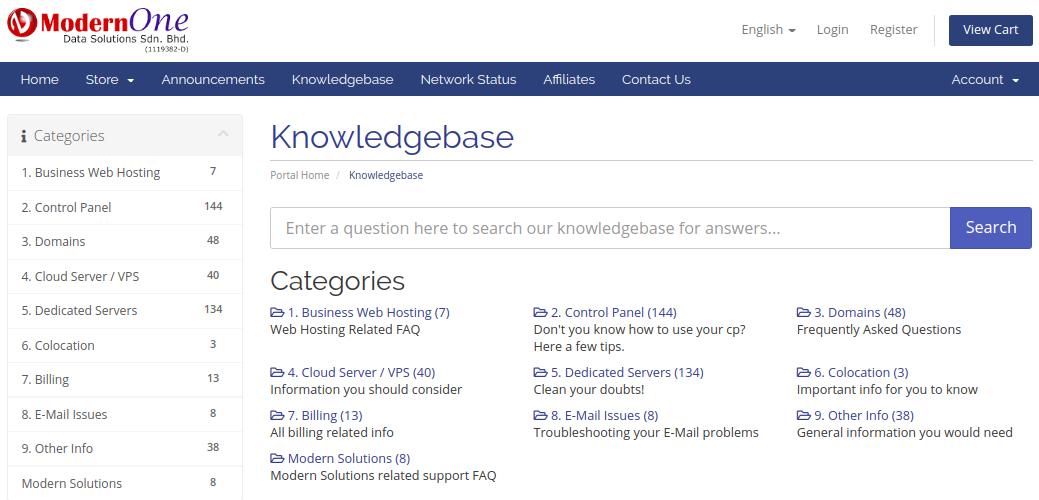The width and height of the screenshot is (1039, 500).
Task: Select 1. Business Web Hosting in sidebar
Action: coord(125,173)
